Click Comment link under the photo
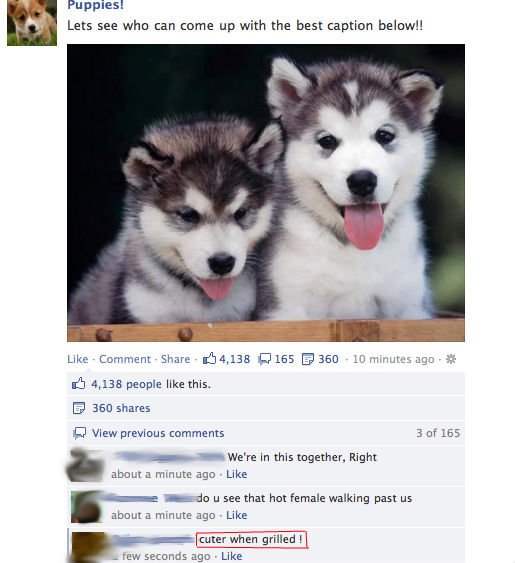 [x=125, y=359]
